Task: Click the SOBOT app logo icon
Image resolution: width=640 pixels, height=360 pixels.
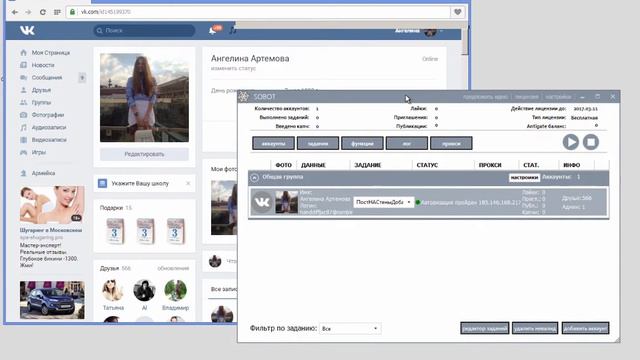Action: (244, 97)
